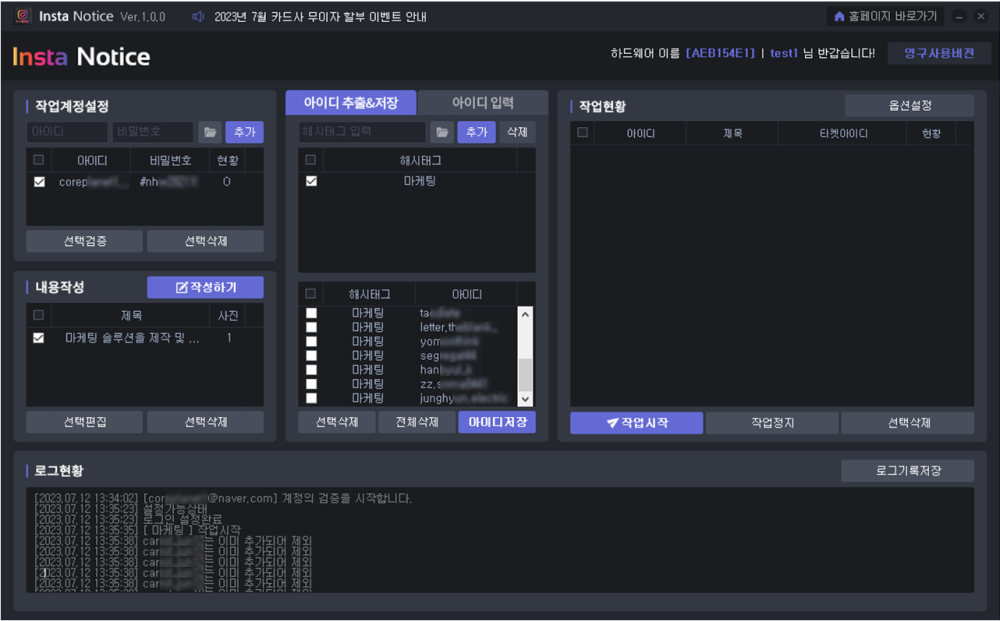Click 선택삭제 under the extracted ID list
The width and height of the screenshot is (1000, 621).
337,422
